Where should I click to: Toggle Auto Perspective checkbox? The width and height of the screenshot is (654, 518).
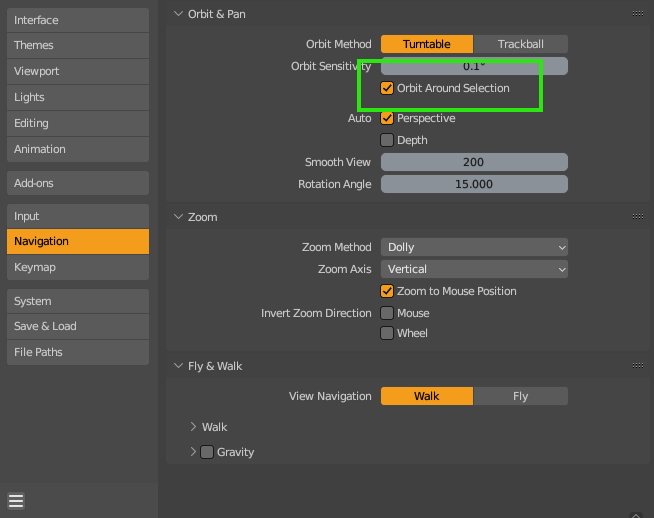(x=387, y=118)
